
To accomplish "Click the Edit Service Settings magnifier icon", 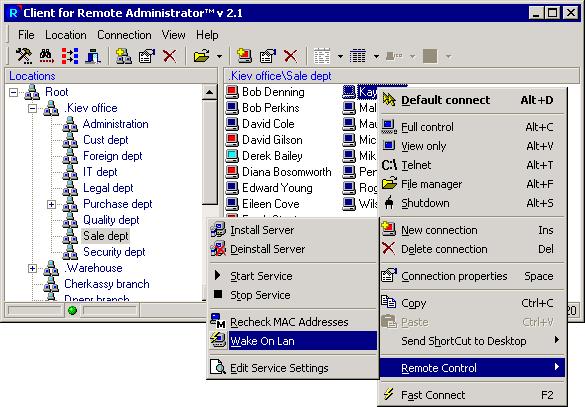I will (218, 367).
